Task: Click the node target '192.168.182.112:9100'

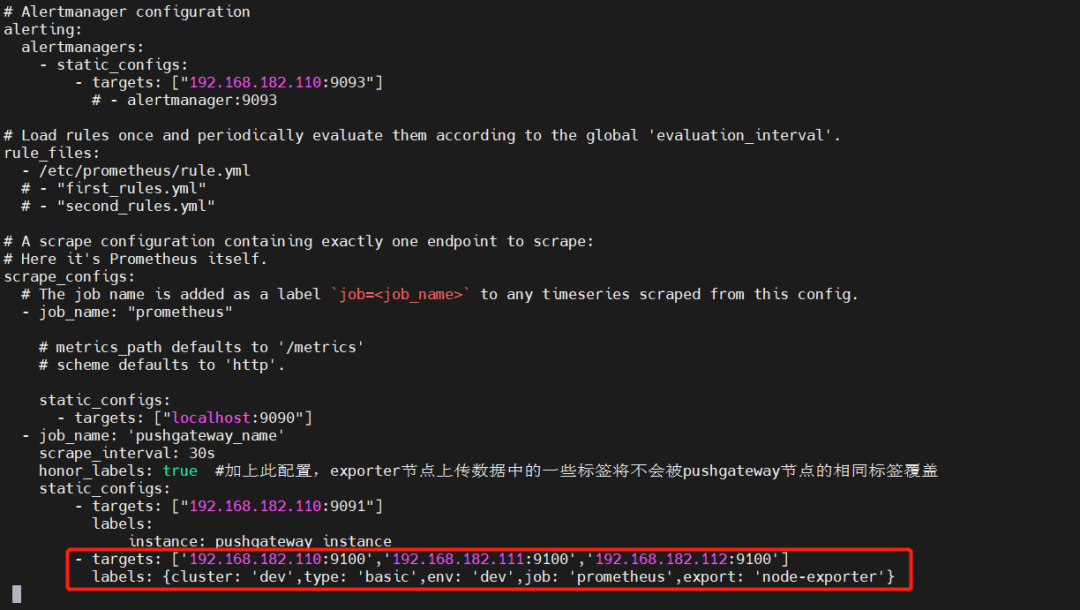Action: [687, 559]
